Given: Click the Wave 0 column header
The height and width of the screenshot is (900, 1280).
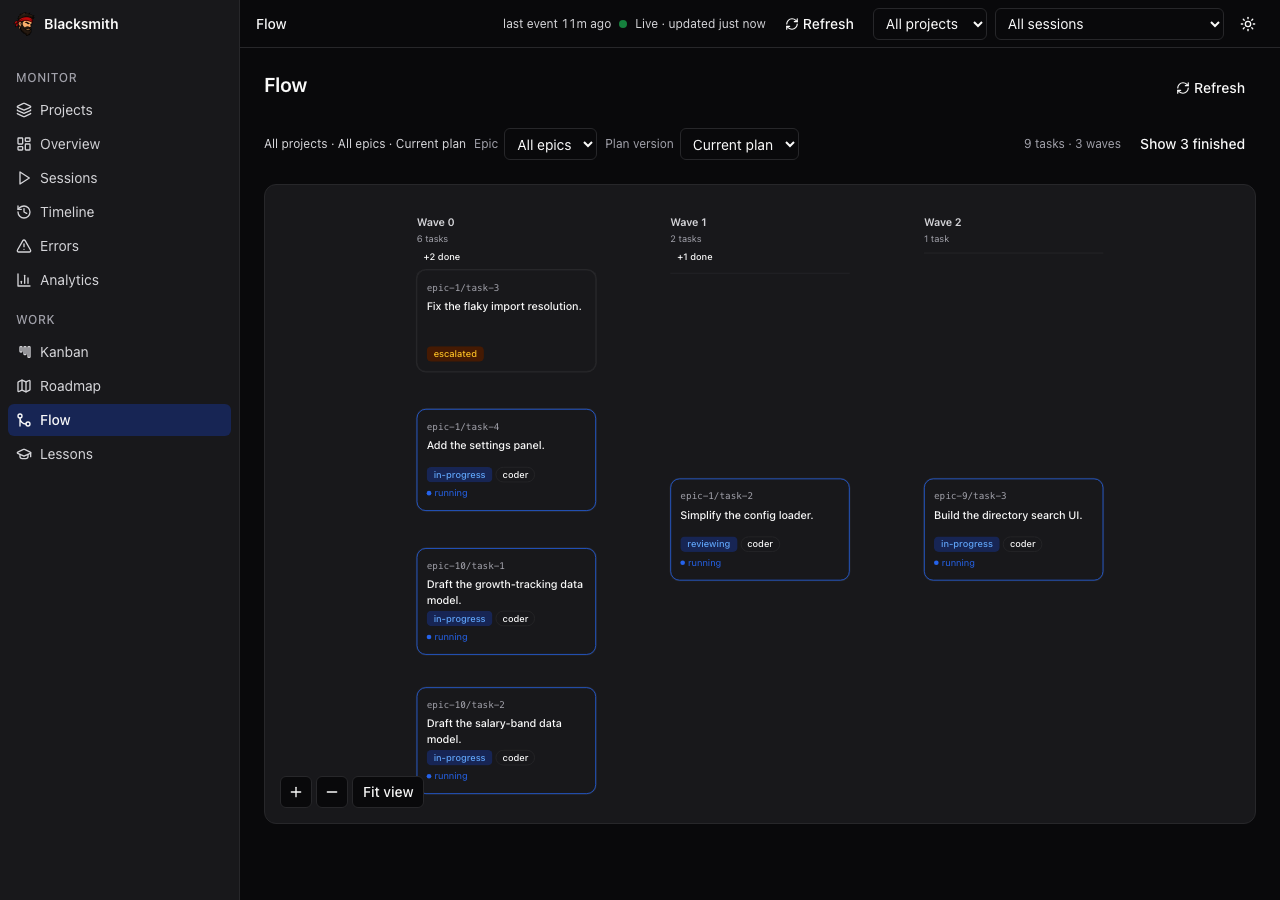Looking at the screenshot, I should coord(435,222).
